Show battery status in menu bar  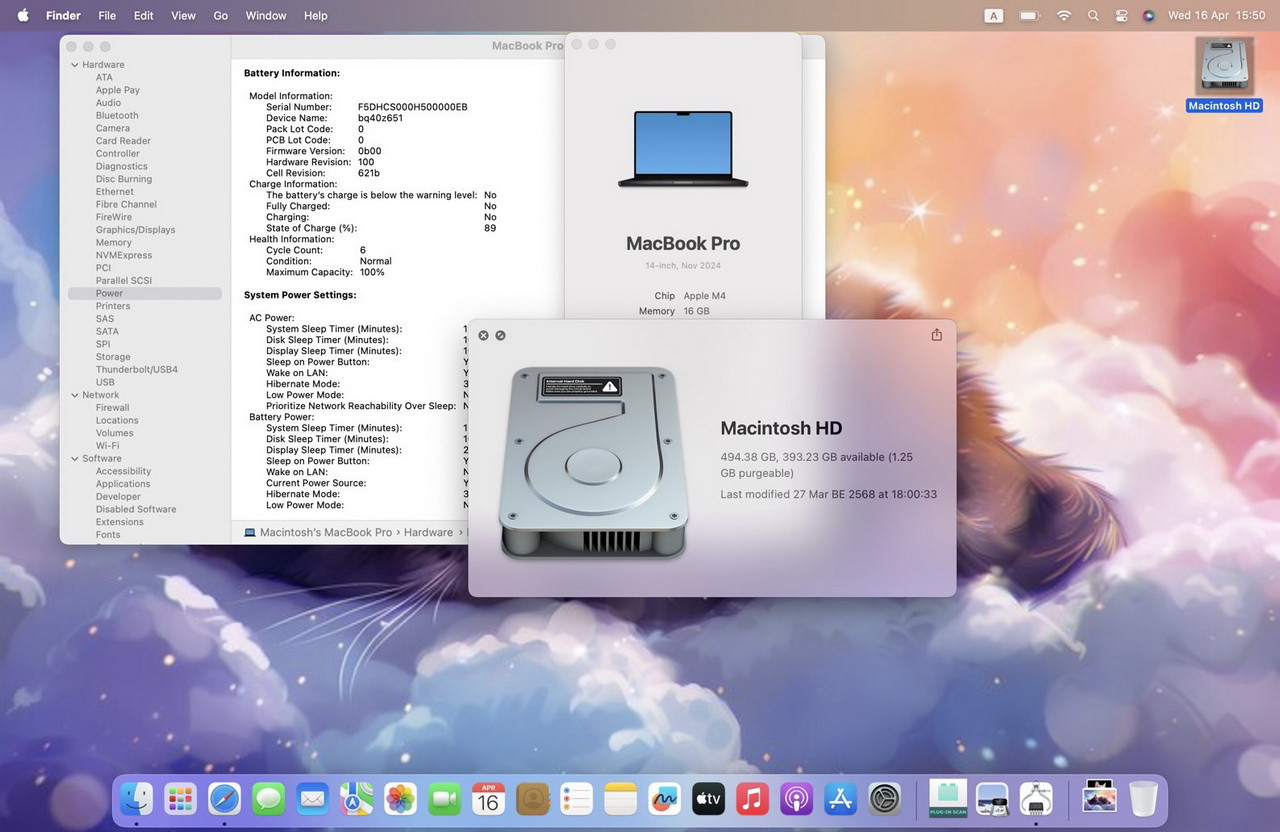point(1029,16)
